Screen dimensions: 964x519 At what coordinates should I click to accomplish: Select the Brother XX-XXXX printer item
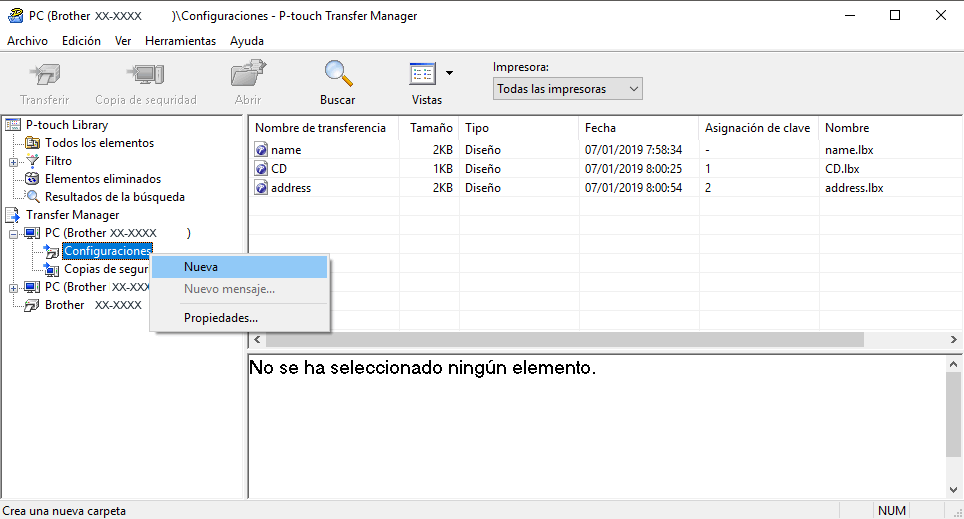(x=93, y=305)
